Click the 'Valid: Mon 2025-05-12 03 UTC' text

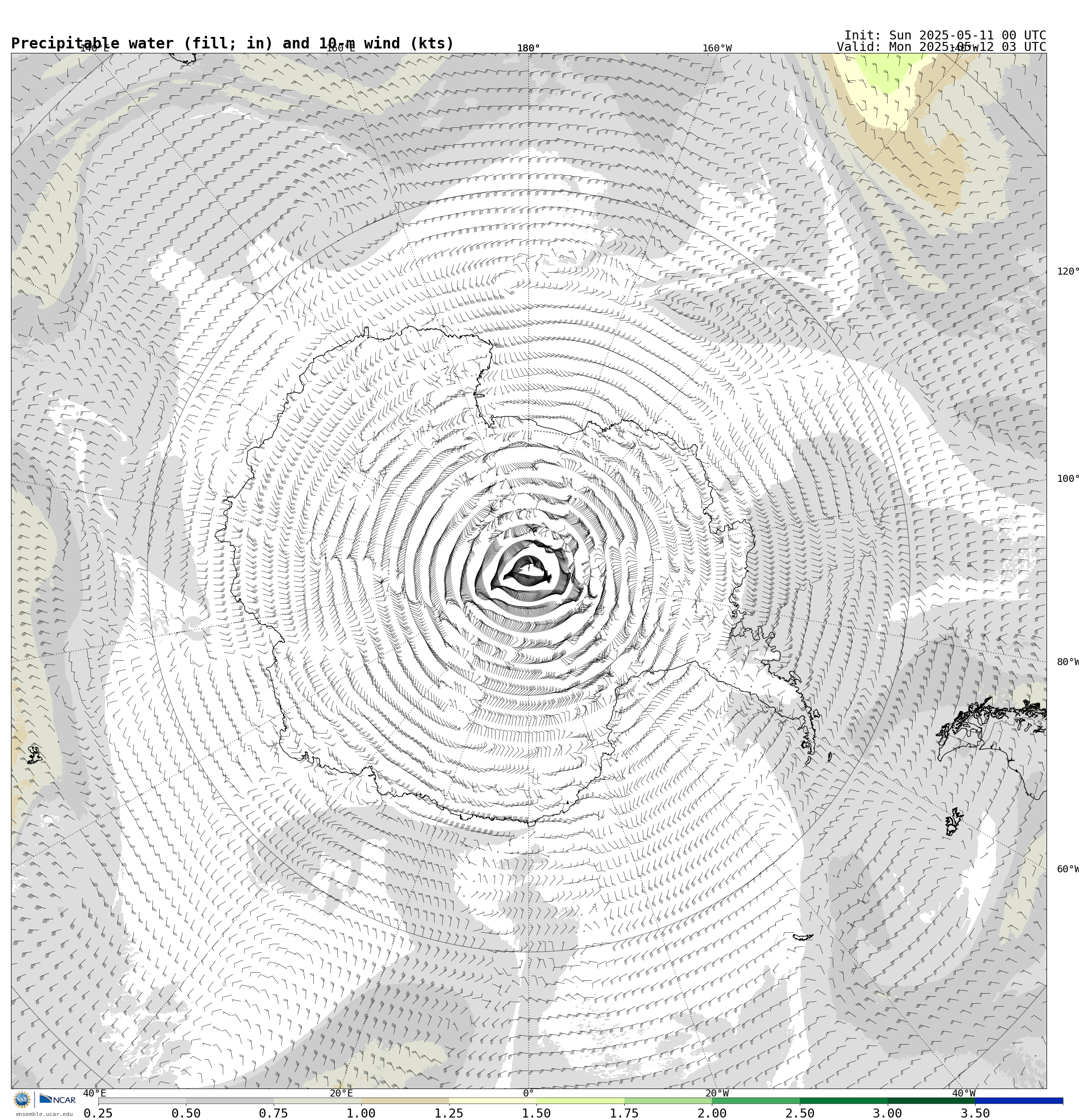pos(941,47)
